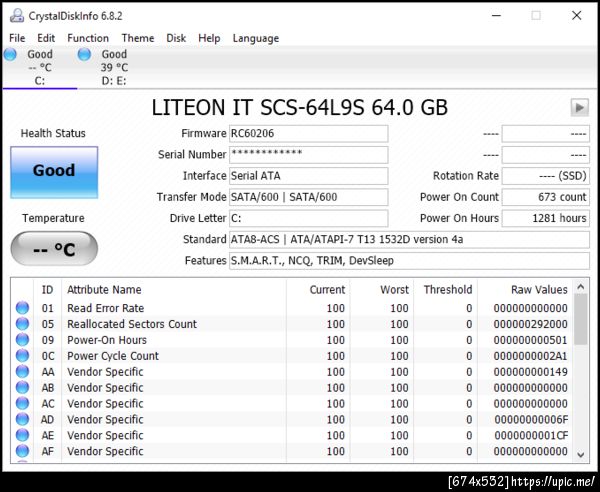The image size is (600, 492).
Task: Click the Current column header
Action: click(x=318, y=290)
